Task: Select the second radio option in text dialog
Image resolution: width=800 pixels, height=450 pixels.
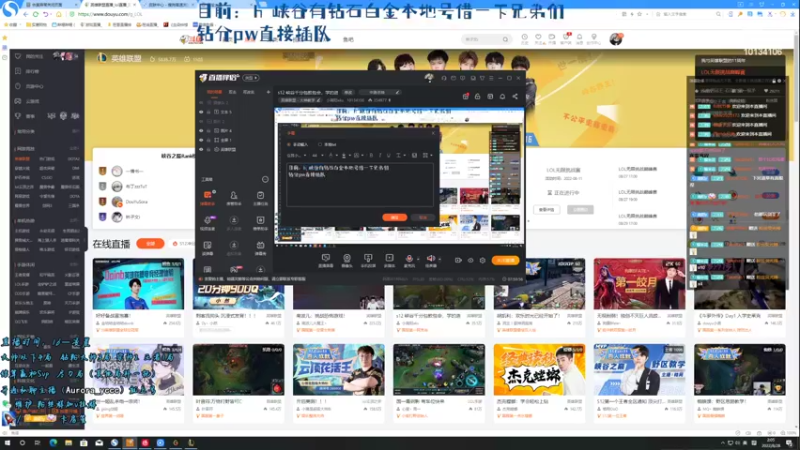Action: point(320,144)
